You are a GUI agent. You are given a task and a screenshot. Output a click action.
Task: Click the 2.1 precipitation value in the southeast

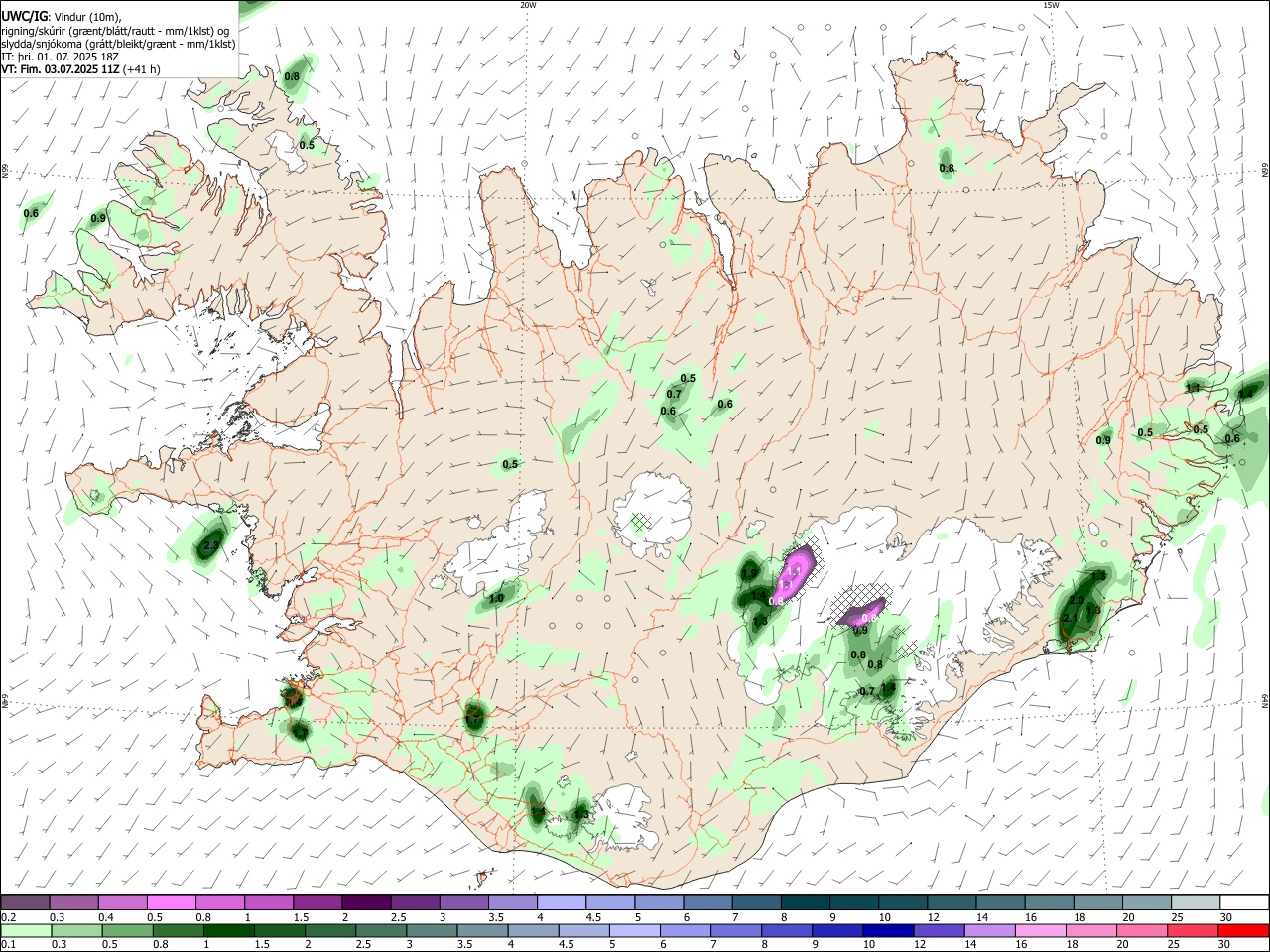point(1070,618)
